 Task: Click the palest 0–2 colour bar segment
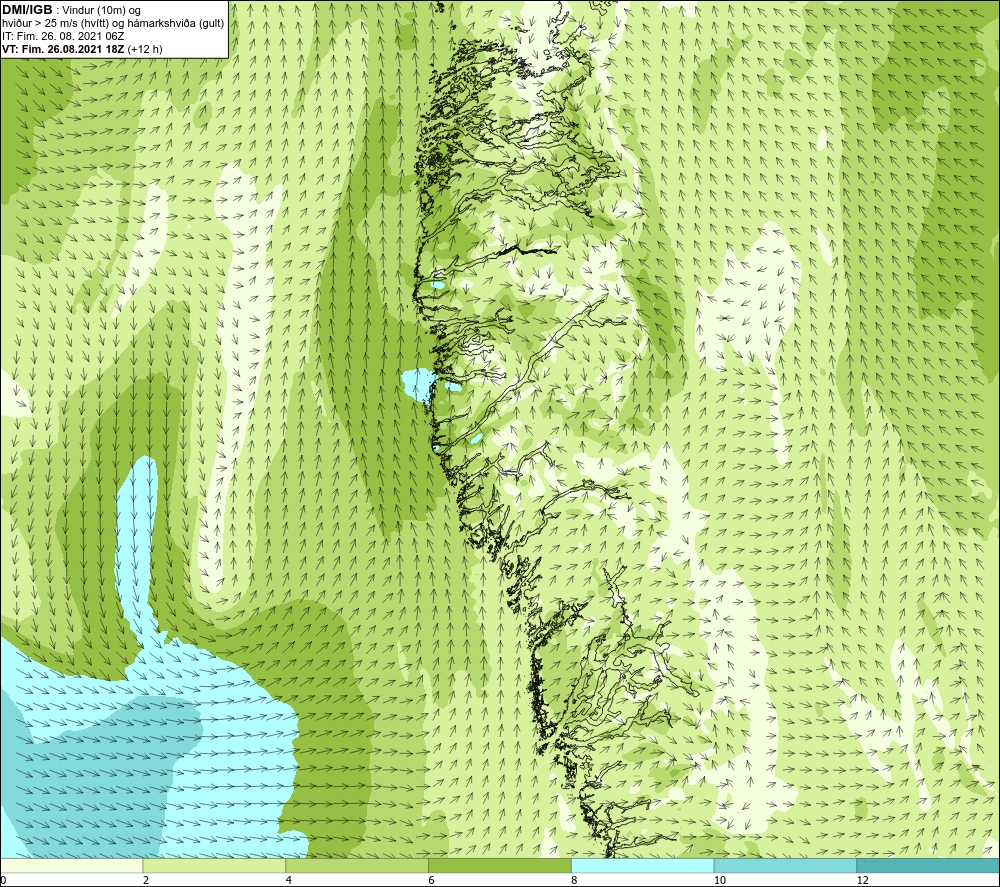coord(71,865)
